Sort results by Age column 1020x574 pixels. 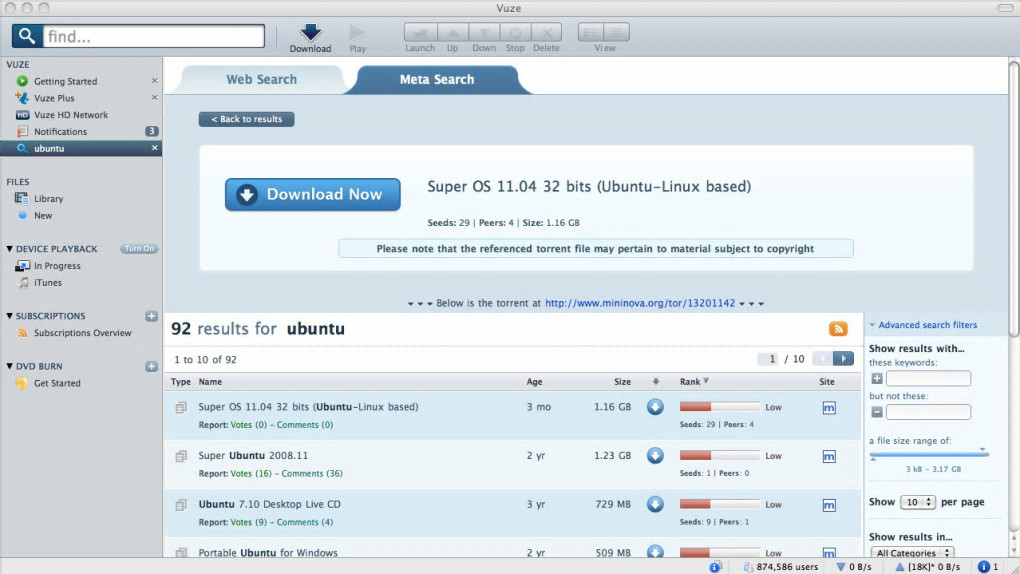pos(534,382)
